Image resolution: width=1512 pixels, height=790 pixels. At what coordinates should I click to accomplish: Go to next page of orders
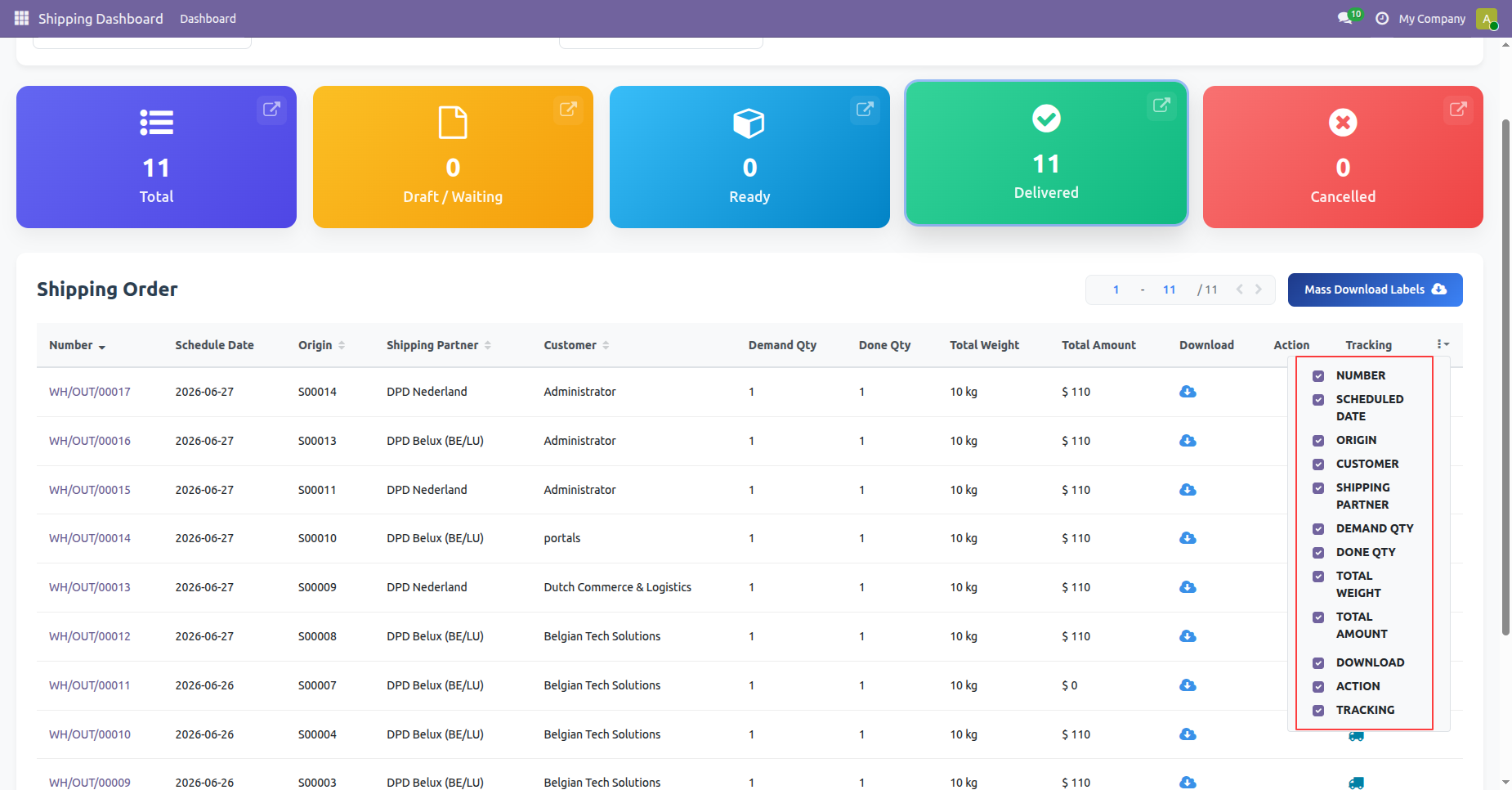[1259, 290]
